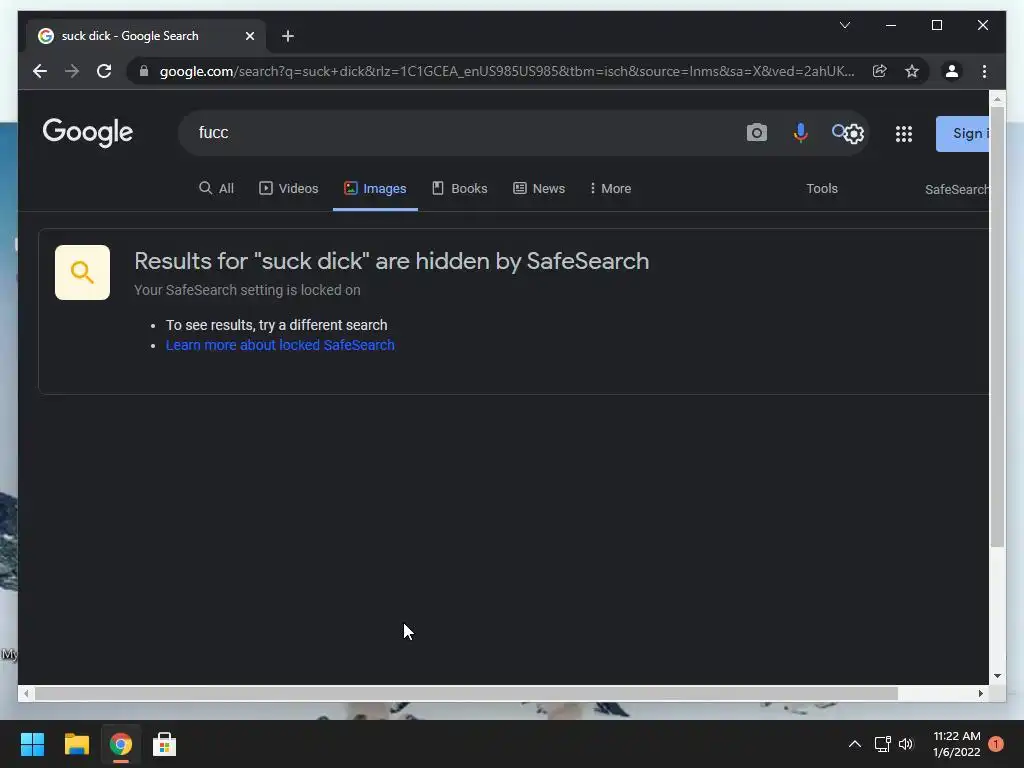Submit search via magnifier icon
Image resolution: width=1024 pixels, height=768 pixels.
pos(838,131)
